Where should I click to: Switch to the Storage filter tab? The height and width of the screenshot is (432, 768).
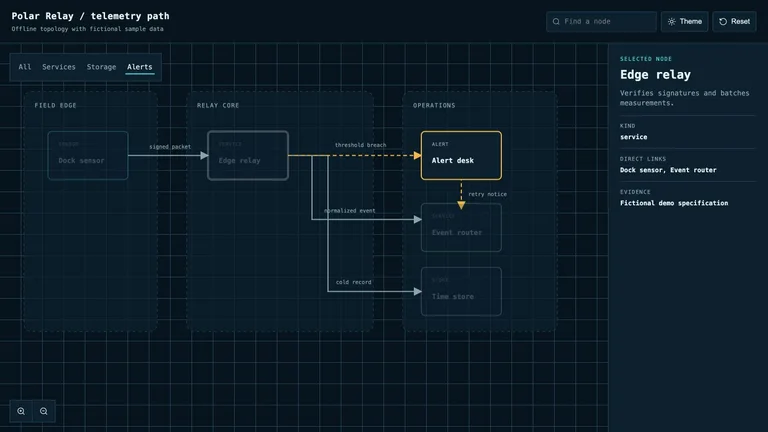tap(101, 67)
